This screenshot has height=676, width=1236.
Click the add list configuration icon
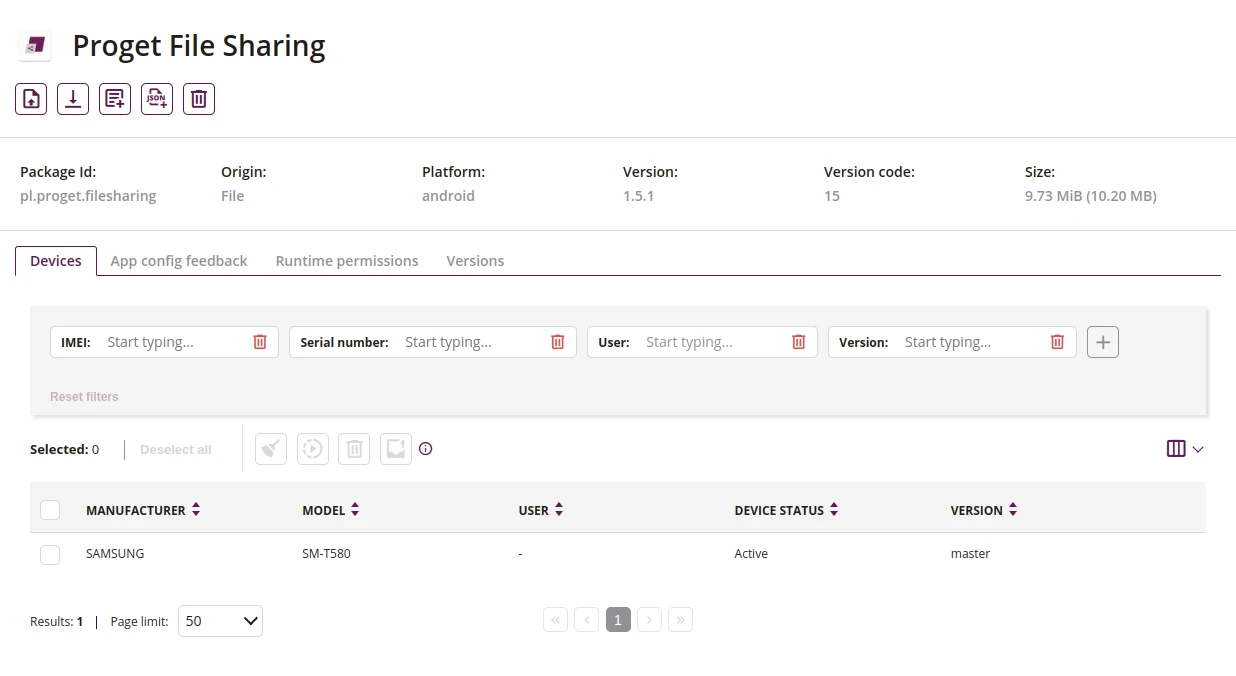pos(115,99)
